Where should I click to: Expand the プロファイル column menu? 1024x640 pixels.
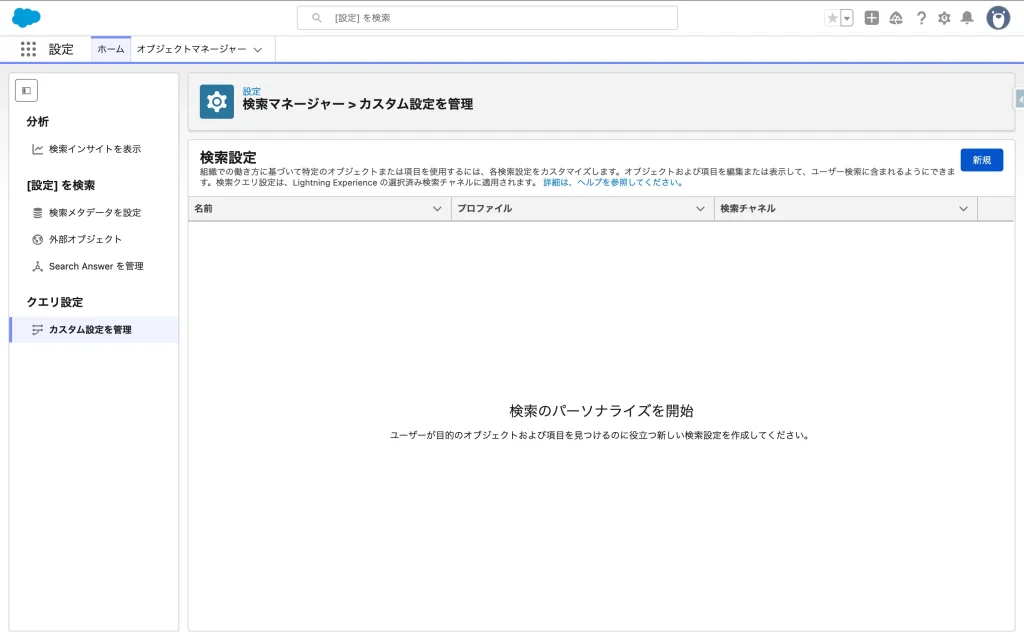coord(700,209)
